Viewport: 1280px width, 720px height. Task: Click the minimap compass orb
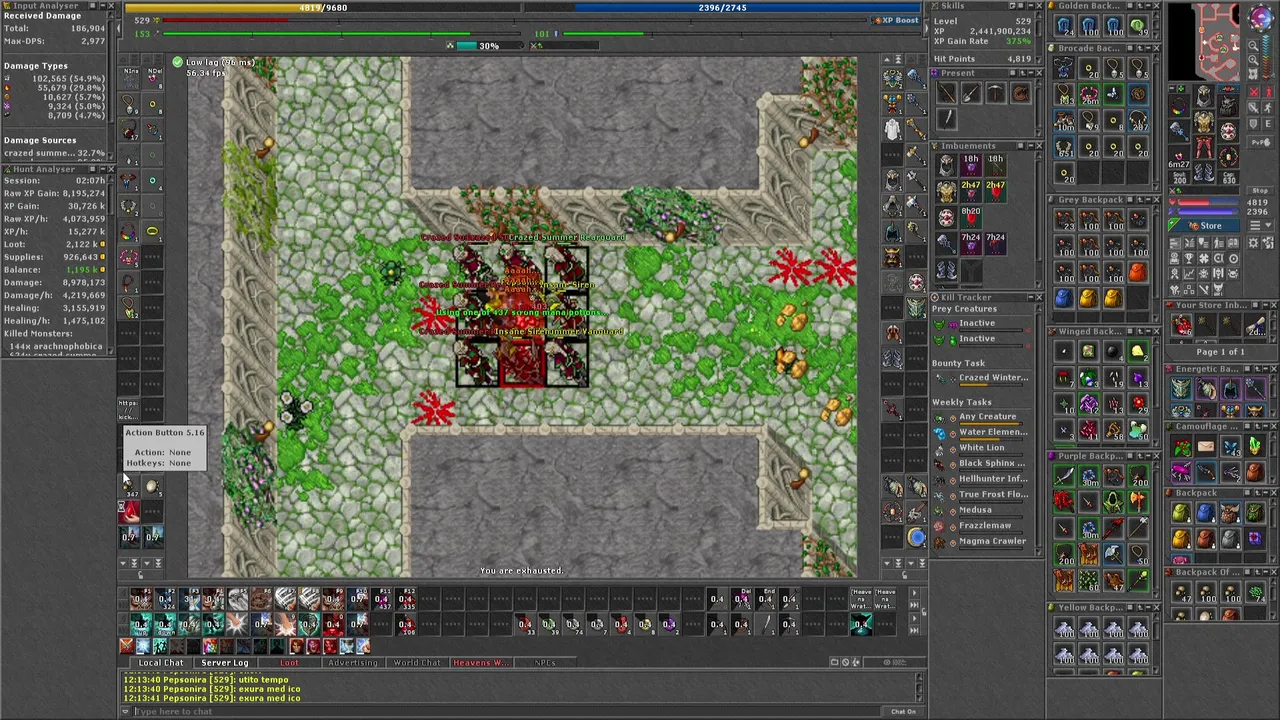click(1261, 18)
